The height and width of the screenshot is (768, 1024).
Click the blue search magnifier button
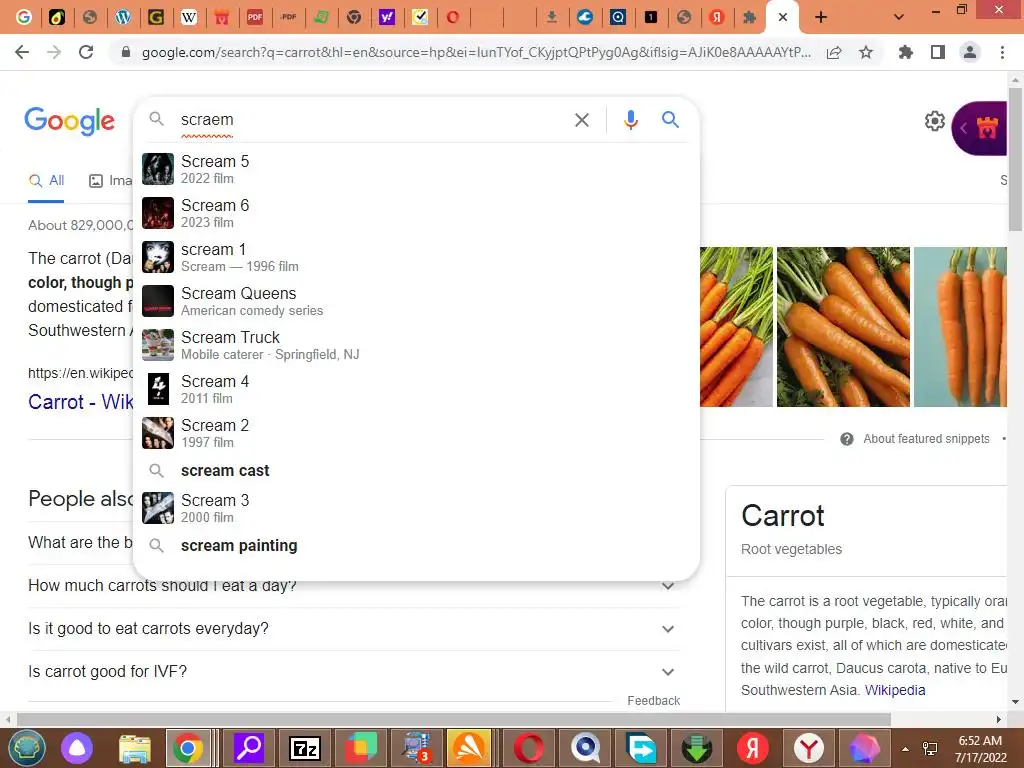[670, 120]
